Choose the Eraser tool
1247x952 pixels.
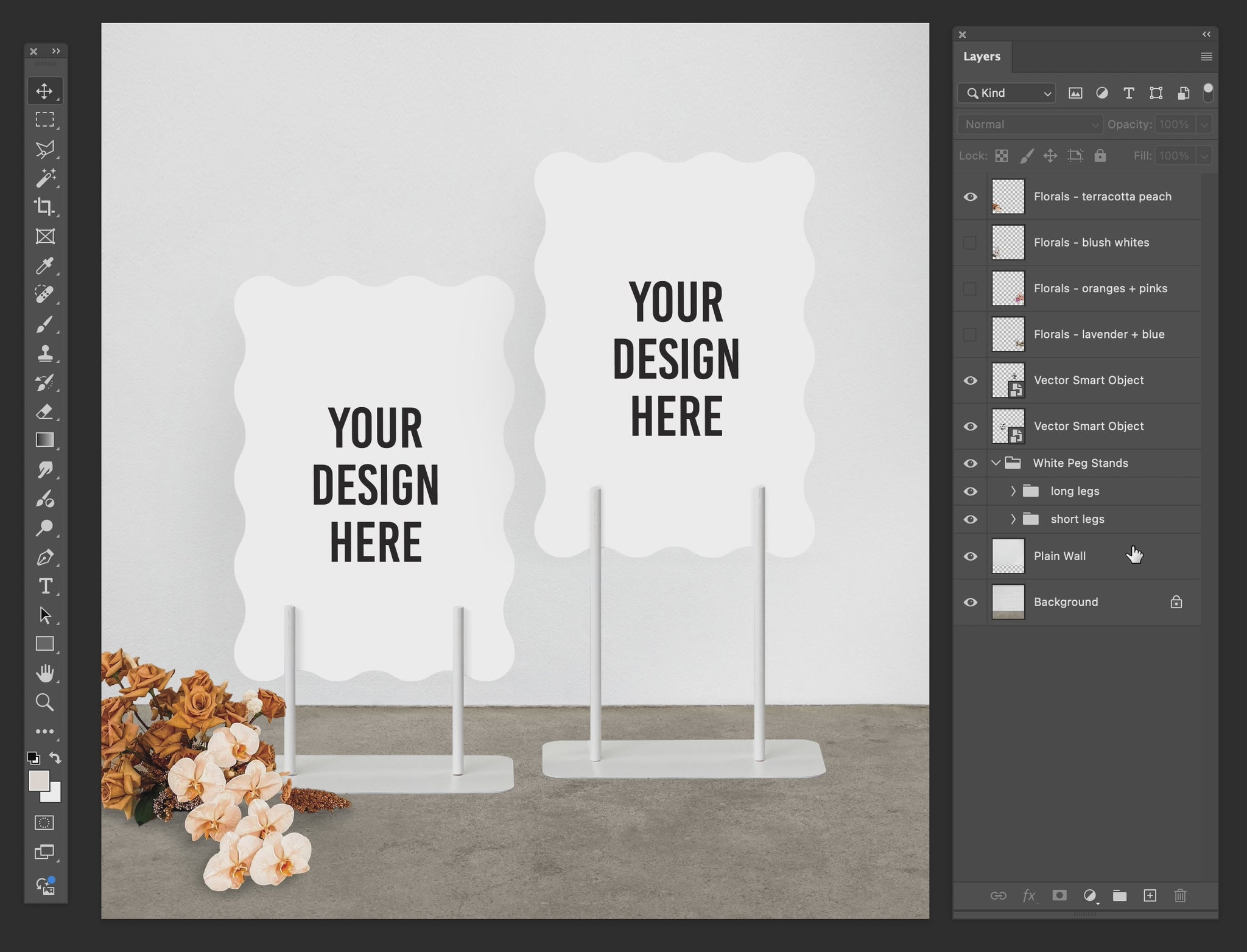[x=45, y=411]
